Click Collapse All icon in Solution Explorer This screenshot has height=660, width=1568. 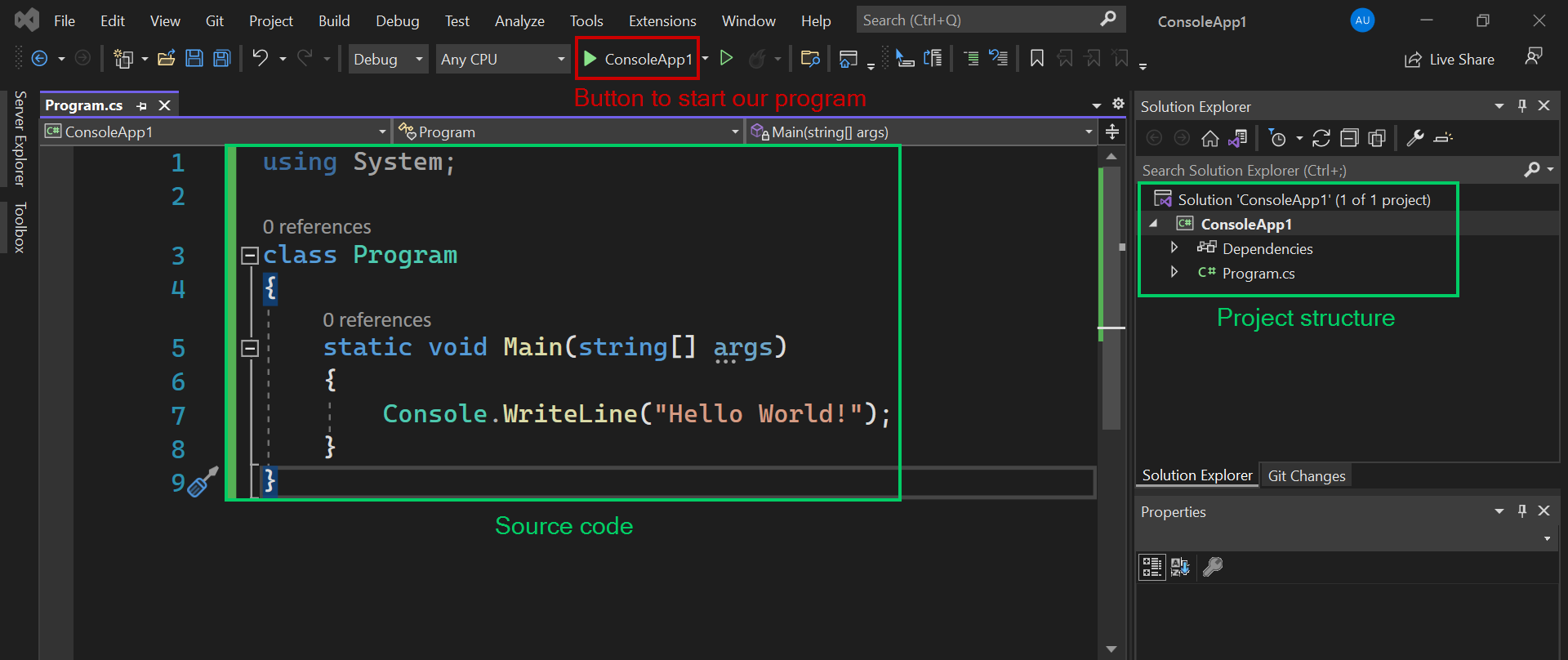(1349, 138)
